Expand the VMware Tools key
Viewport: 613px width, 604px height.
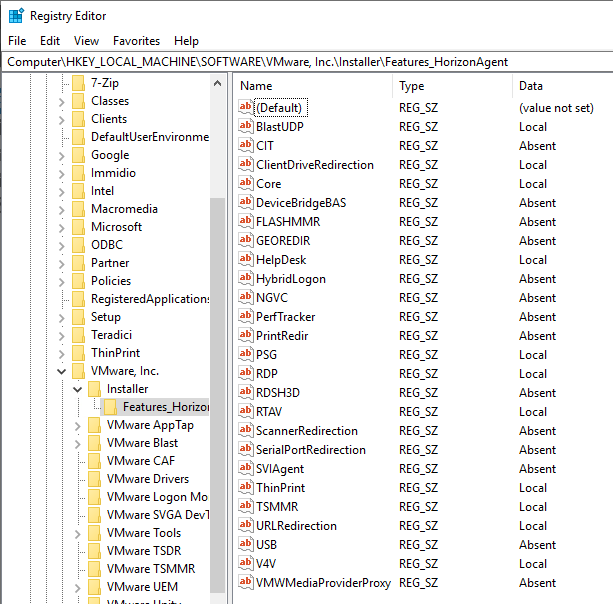click(77, 534)
